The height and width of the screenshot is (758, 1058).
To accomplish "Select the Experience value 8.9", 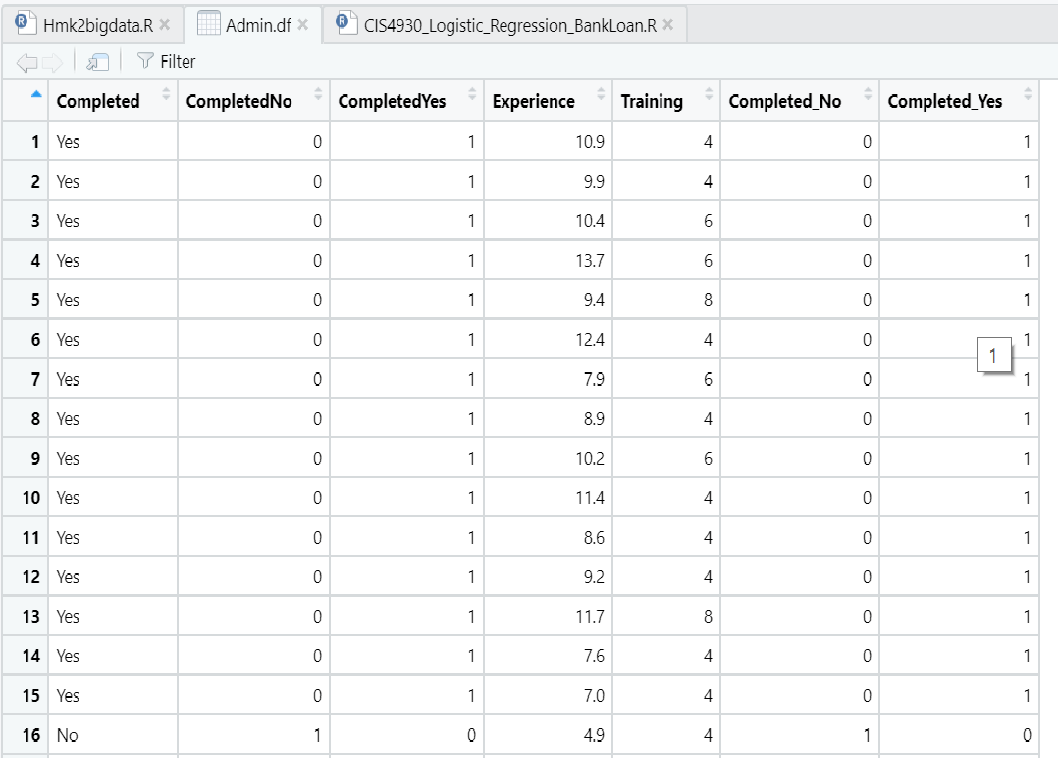I will click(594, 418).
